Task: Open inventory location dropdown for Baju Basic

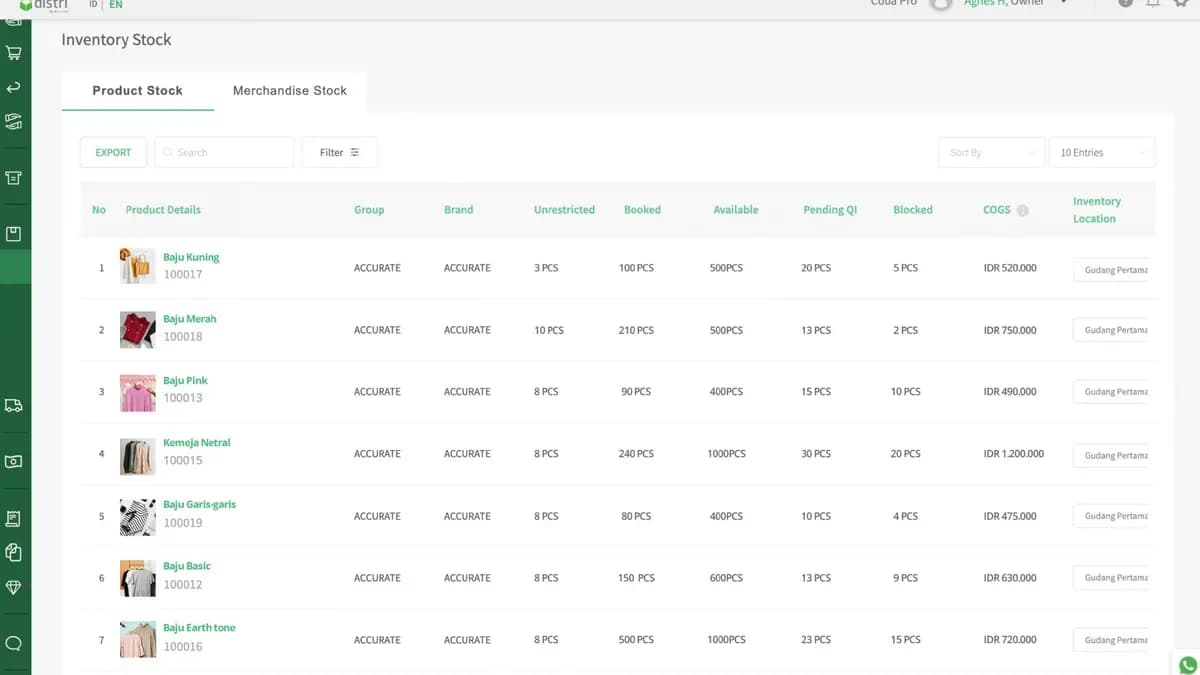Action: point(1111,577)
